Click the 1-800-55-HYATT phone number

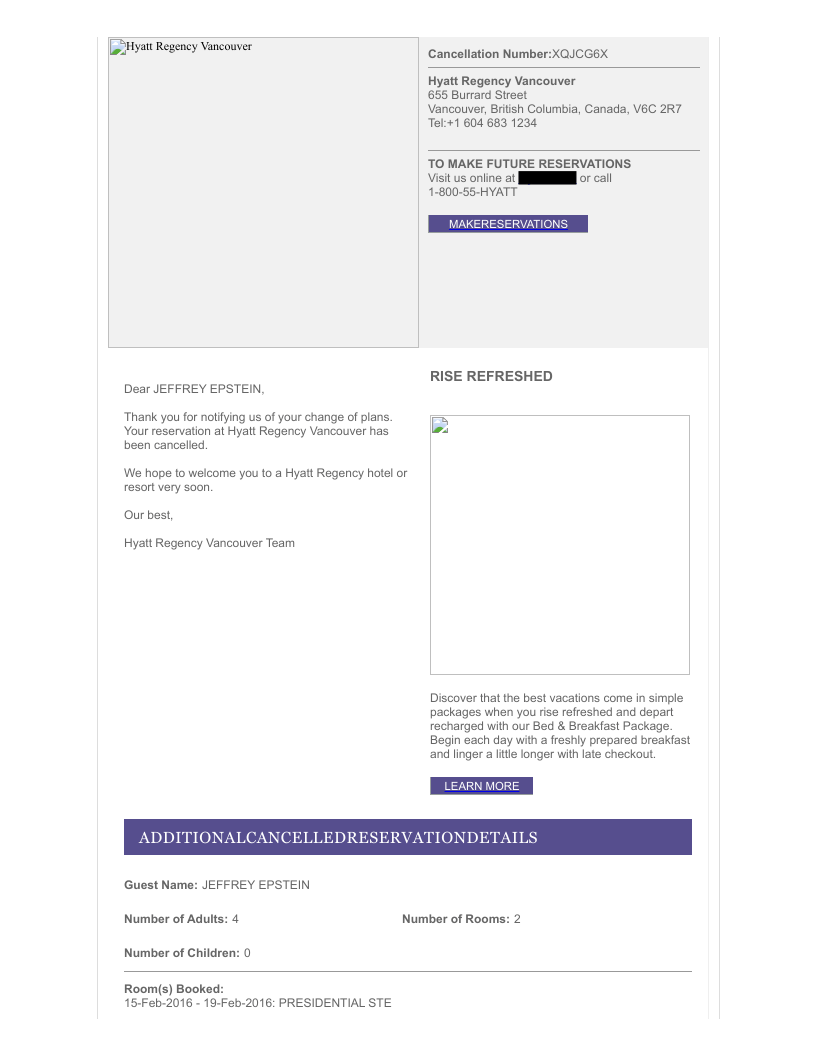pyautogui.click(x=473, y=192)
